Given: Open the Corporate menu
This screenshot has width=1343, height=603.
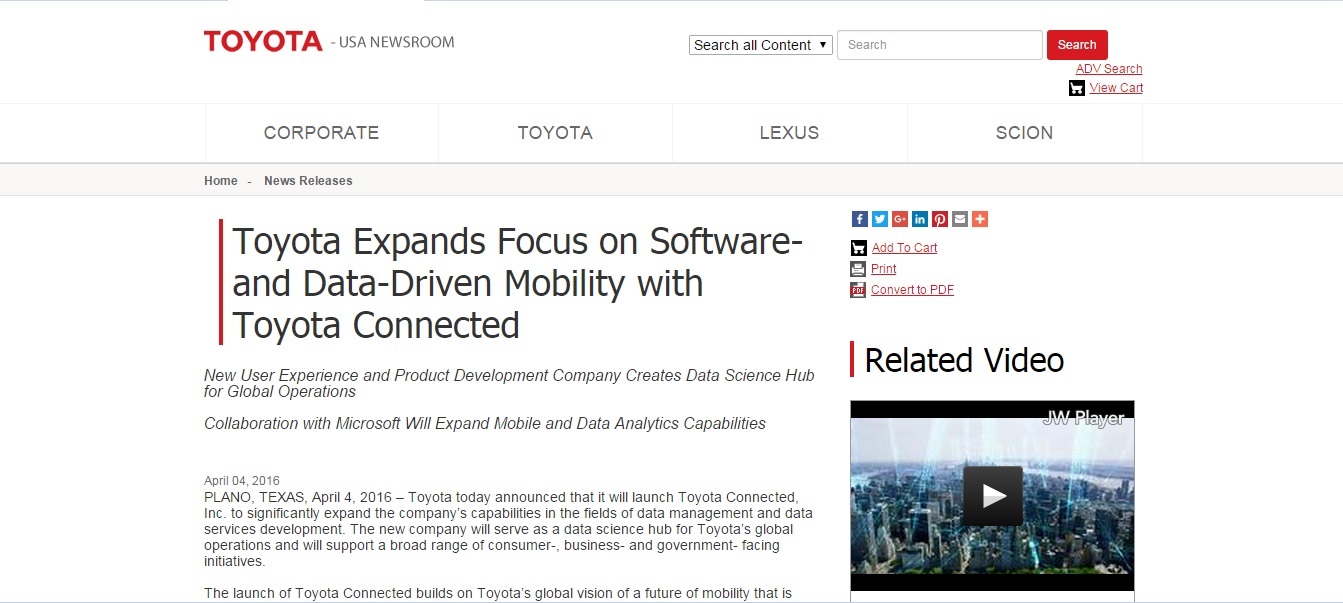Looking at the screenshot, I should pyautogui.click(x=321, y=133).
